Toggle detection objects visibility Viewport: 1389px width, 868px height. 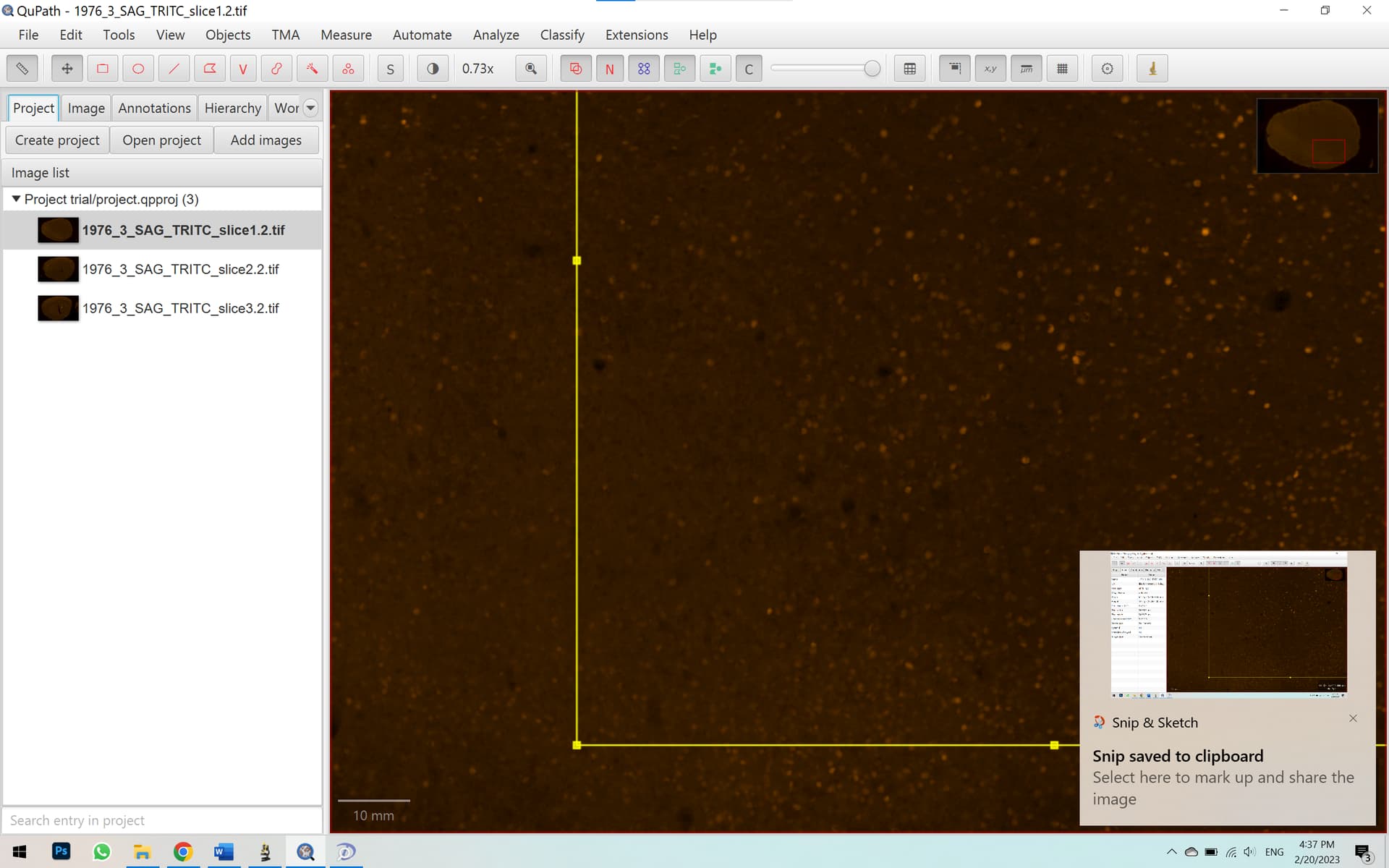pyautogui.click(x=644, y=68)
